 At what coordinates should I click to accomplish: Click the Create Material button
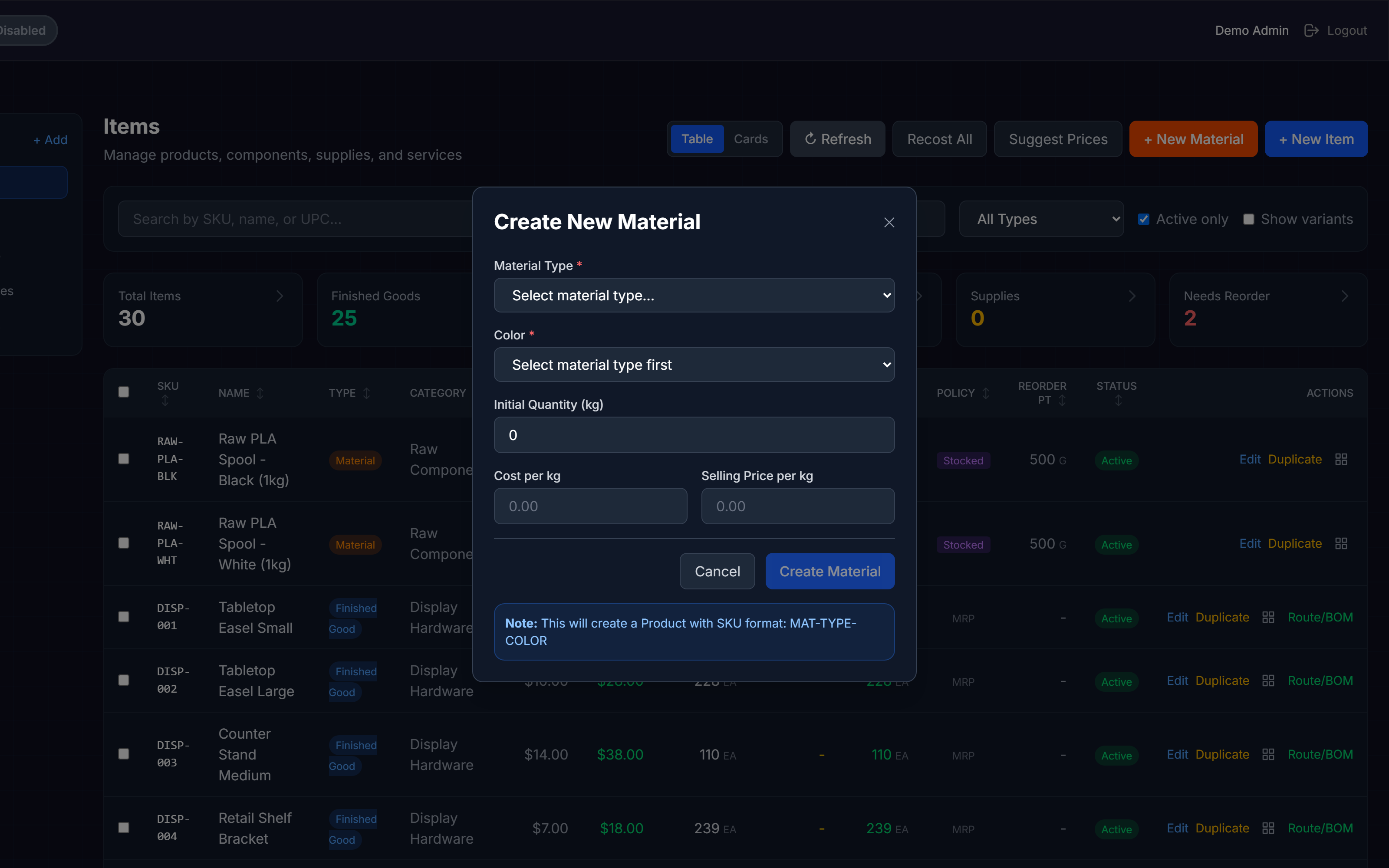[x=830, y=571]
